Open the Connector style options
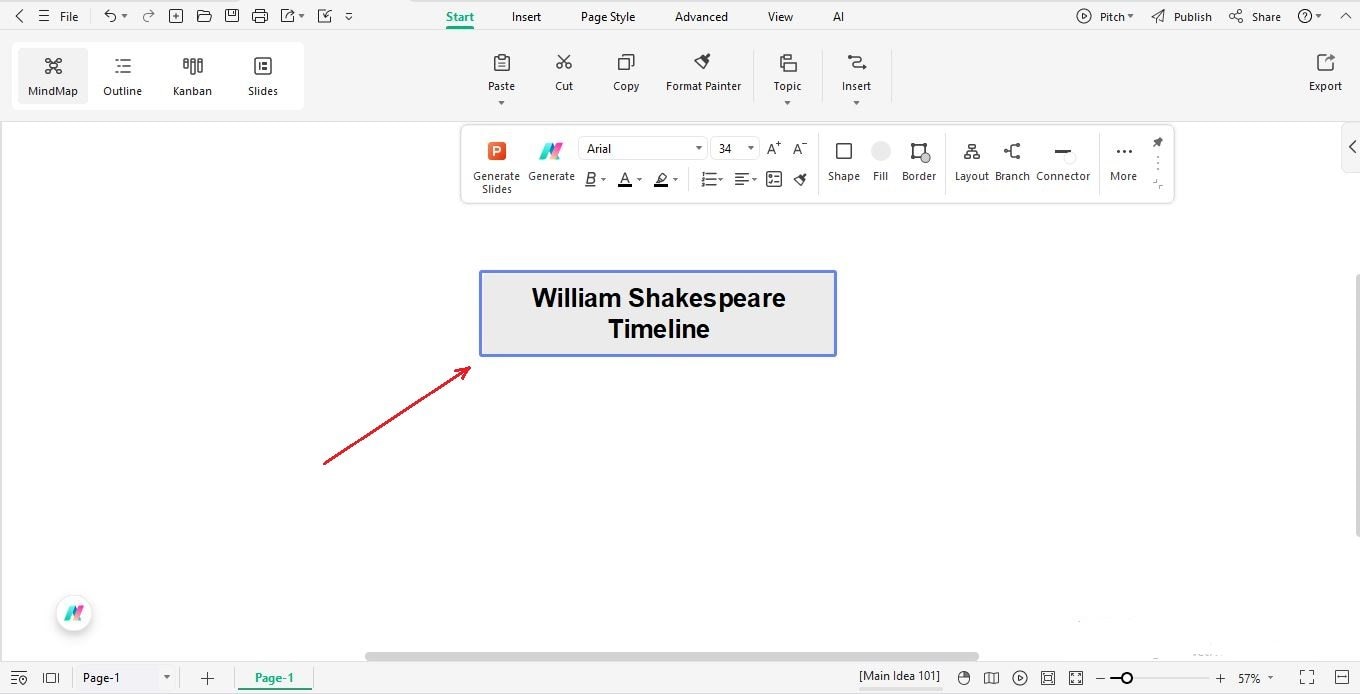This screenshot has width=1360, height=694. [1063, 161]
